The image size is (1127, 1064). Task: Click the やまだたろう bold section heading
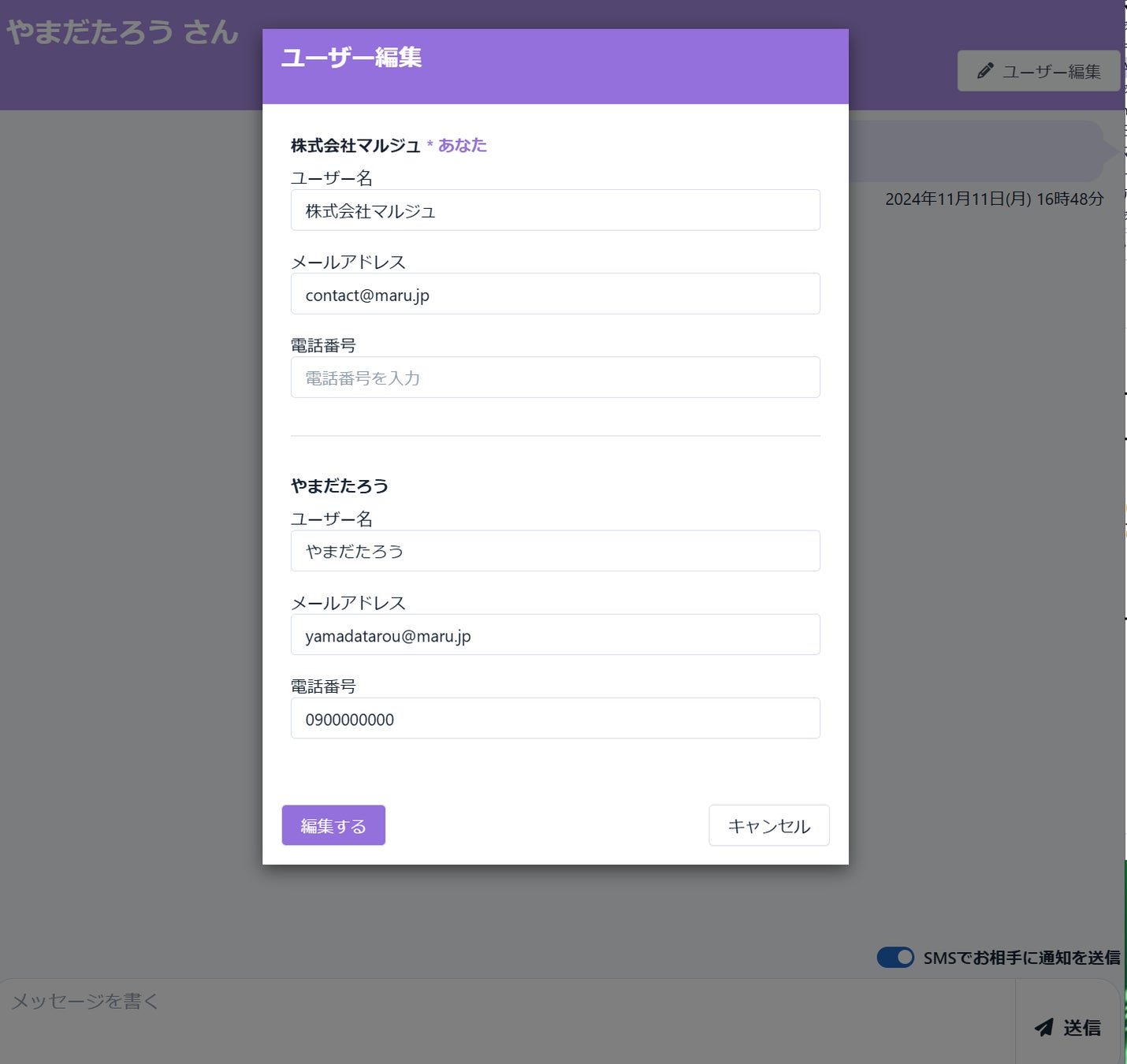[x=340, y=485]
